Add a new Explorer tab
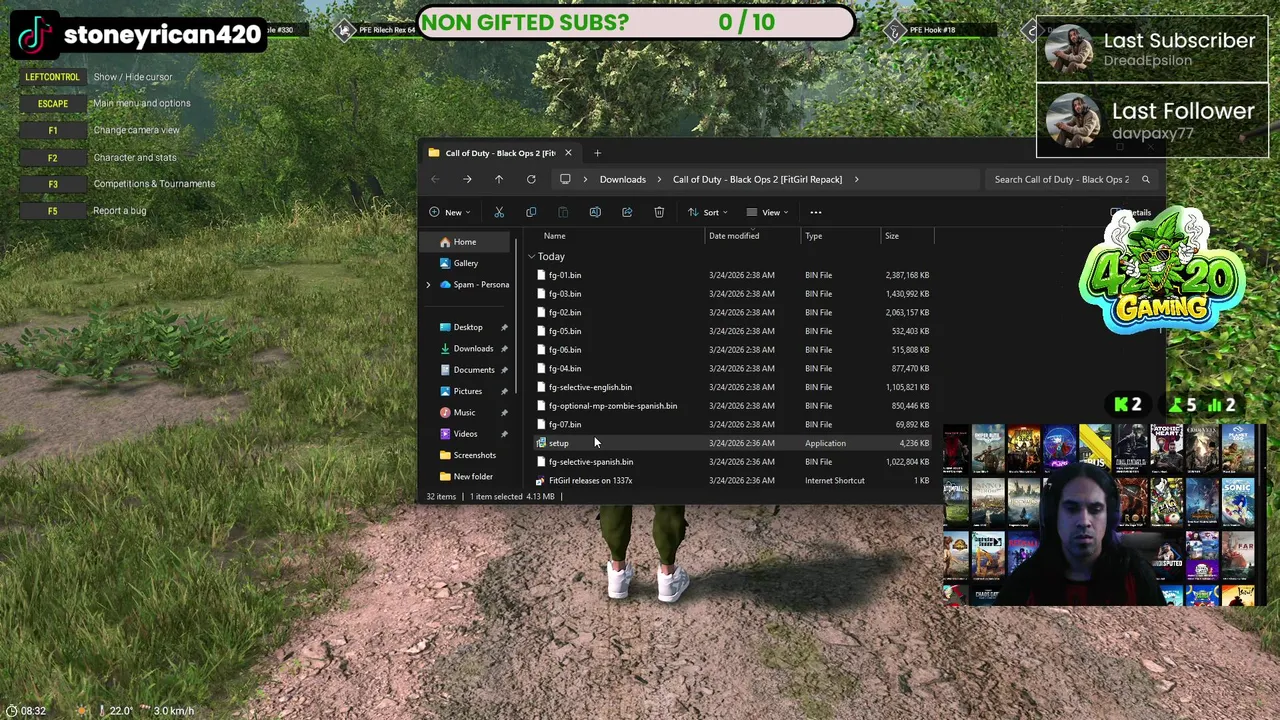The image size is (1280, 720). [597, 153]
